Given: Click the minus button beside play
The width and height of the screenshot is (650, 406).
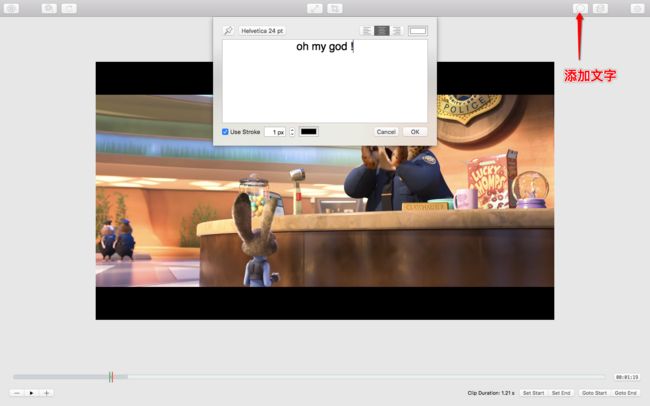Looking at the screenshot, I should [17, 393].
